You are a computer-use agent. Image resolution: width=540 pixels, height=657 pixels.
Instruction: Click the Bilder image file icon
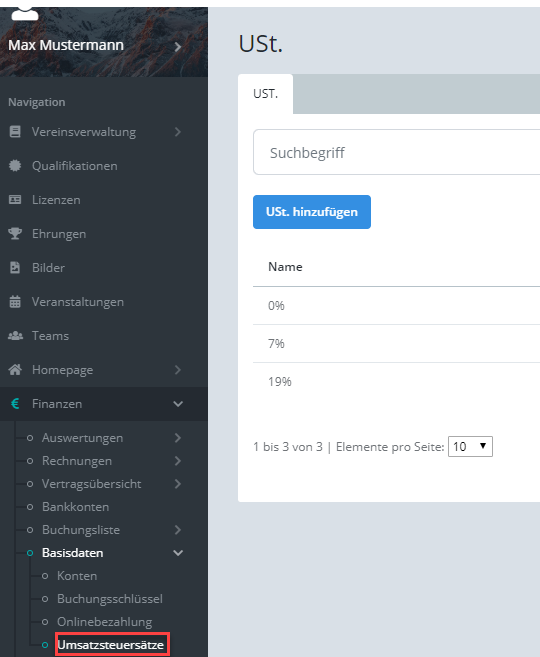point(15,267)
